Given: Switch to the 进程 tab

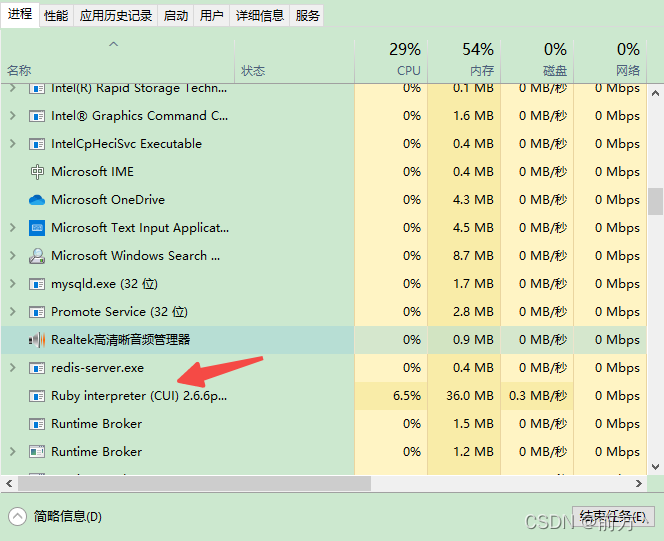Looking at the screenshot, I should pos(20,14).
